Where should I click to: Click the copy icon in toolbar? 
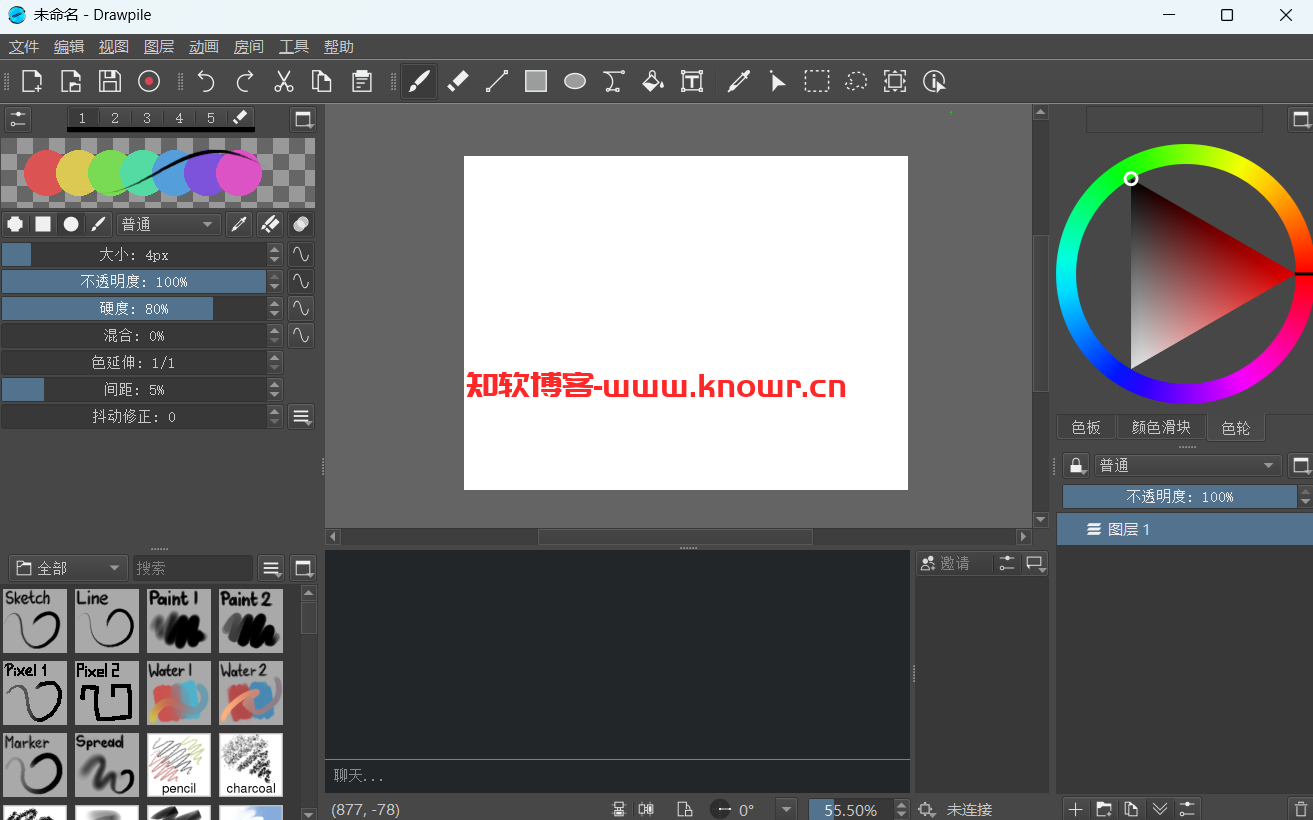(322, 82)
